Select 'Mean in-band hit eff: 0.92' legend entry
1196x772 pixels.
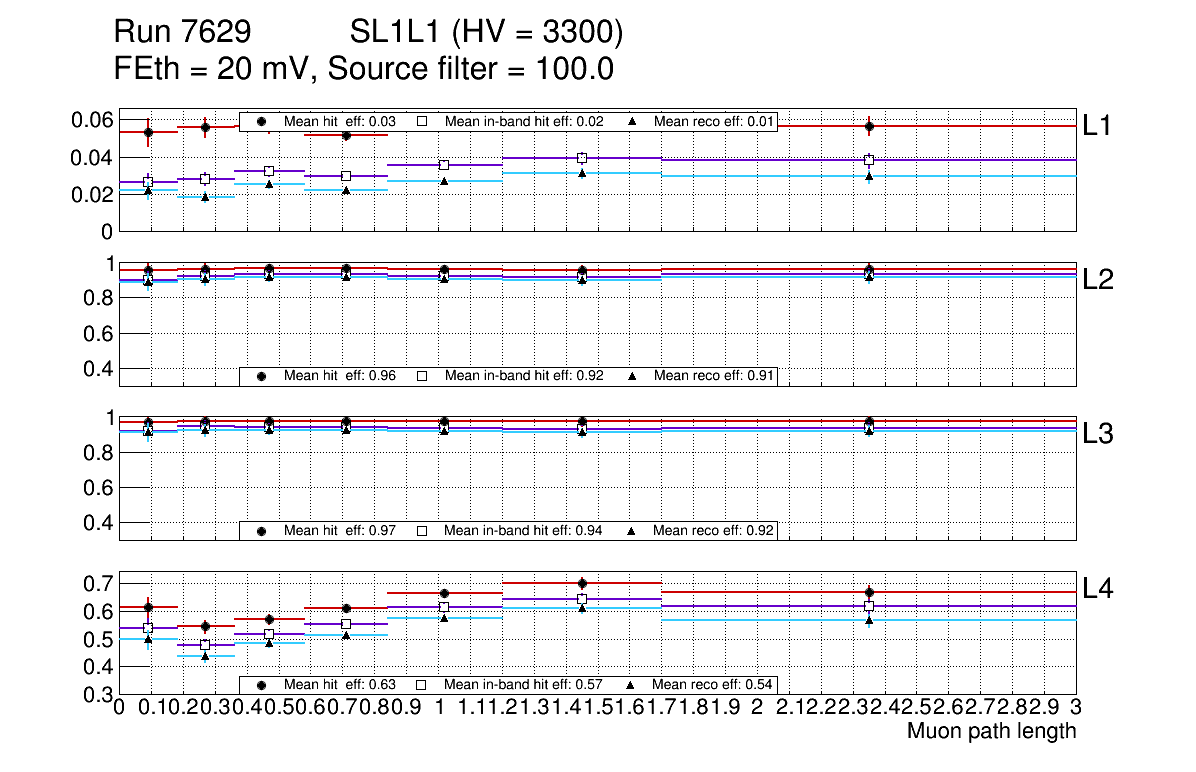point(524,376)
